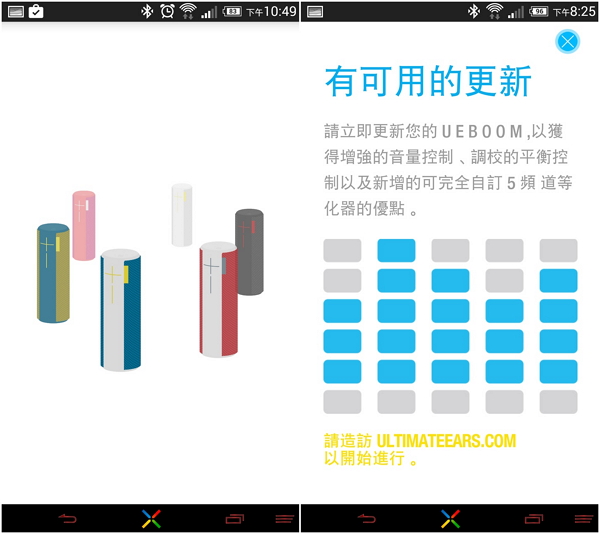The height and width of the screenshot is (534, 600).
Task: Tap battery icon in left status bar
Action: pyautogui.click(x=232, y=11)
